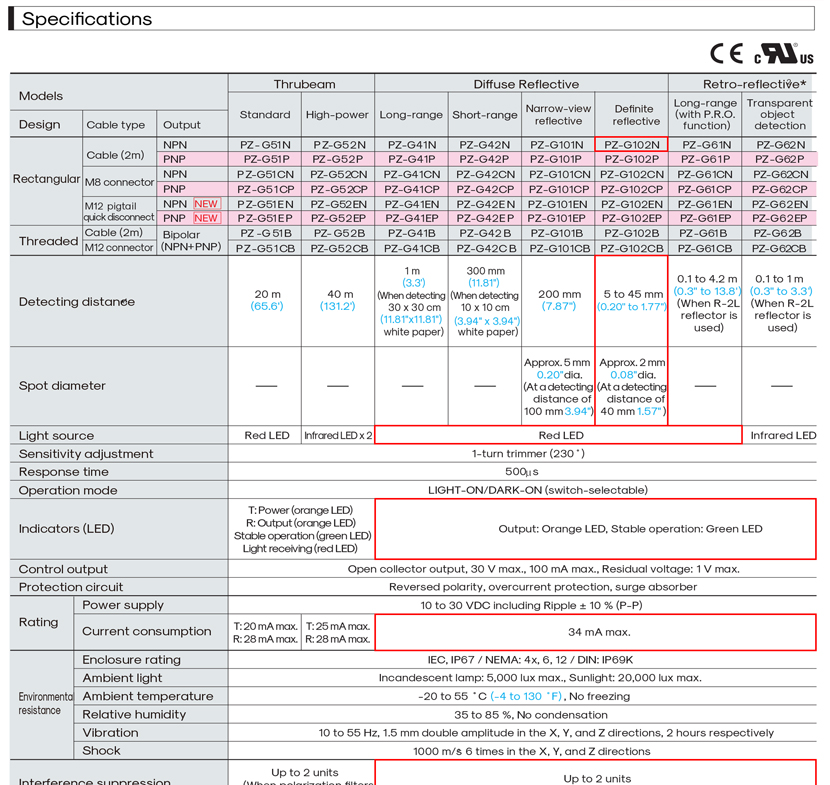Click the cULus certification logo
830x785 pixels.
784,53
